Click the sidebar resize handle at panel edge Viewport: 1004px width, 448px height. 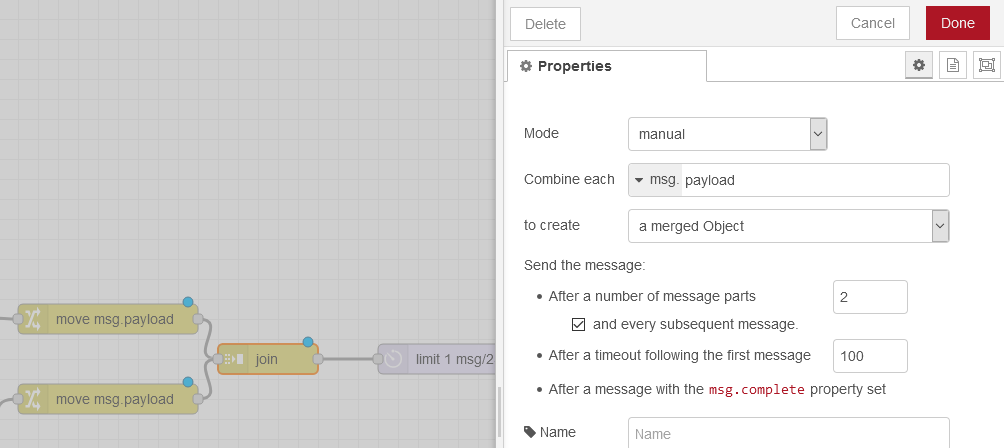[x=500, y=413]
